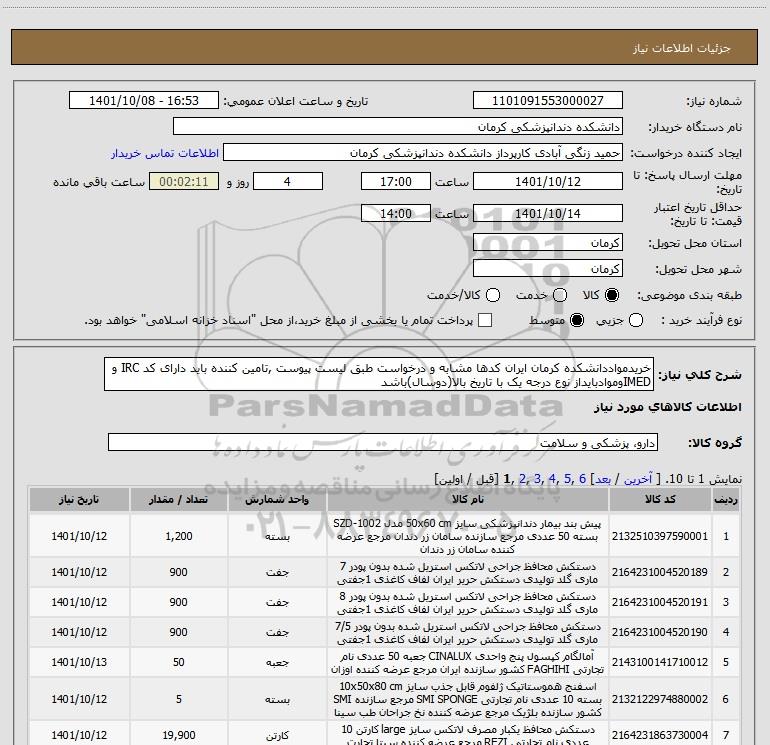The image size is (770, 745).
Task: Click the نام کالا column header
Action: (468, 499)
